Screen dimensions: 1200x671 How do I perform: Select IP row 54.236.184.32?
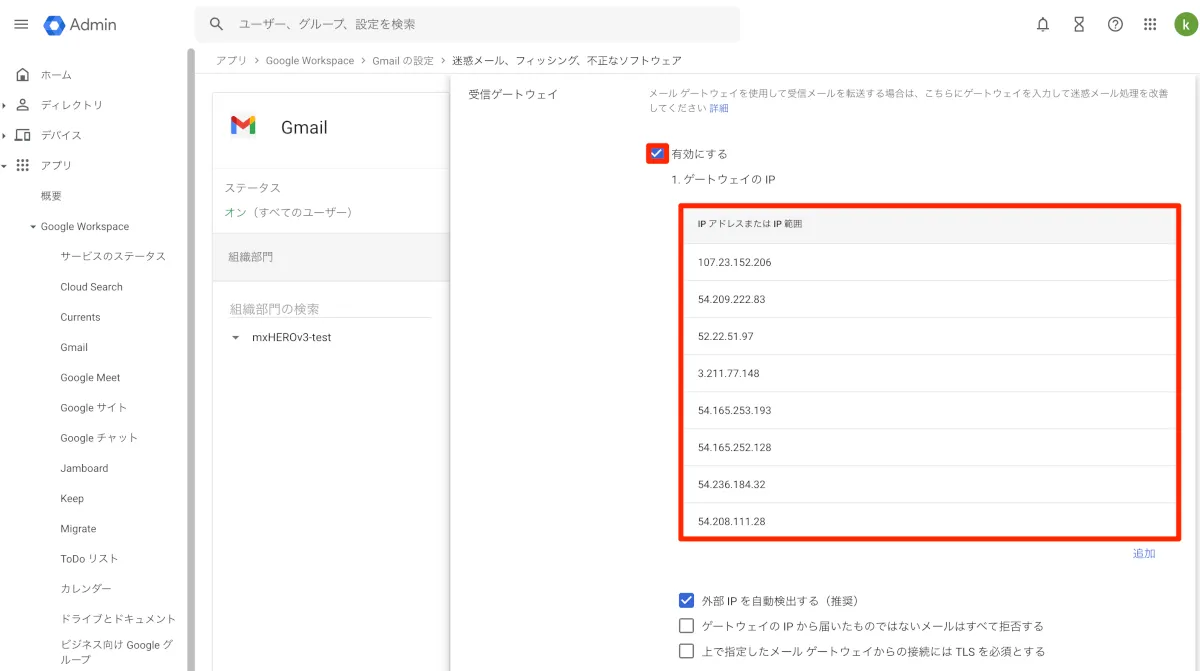click(x=929, y=484)
